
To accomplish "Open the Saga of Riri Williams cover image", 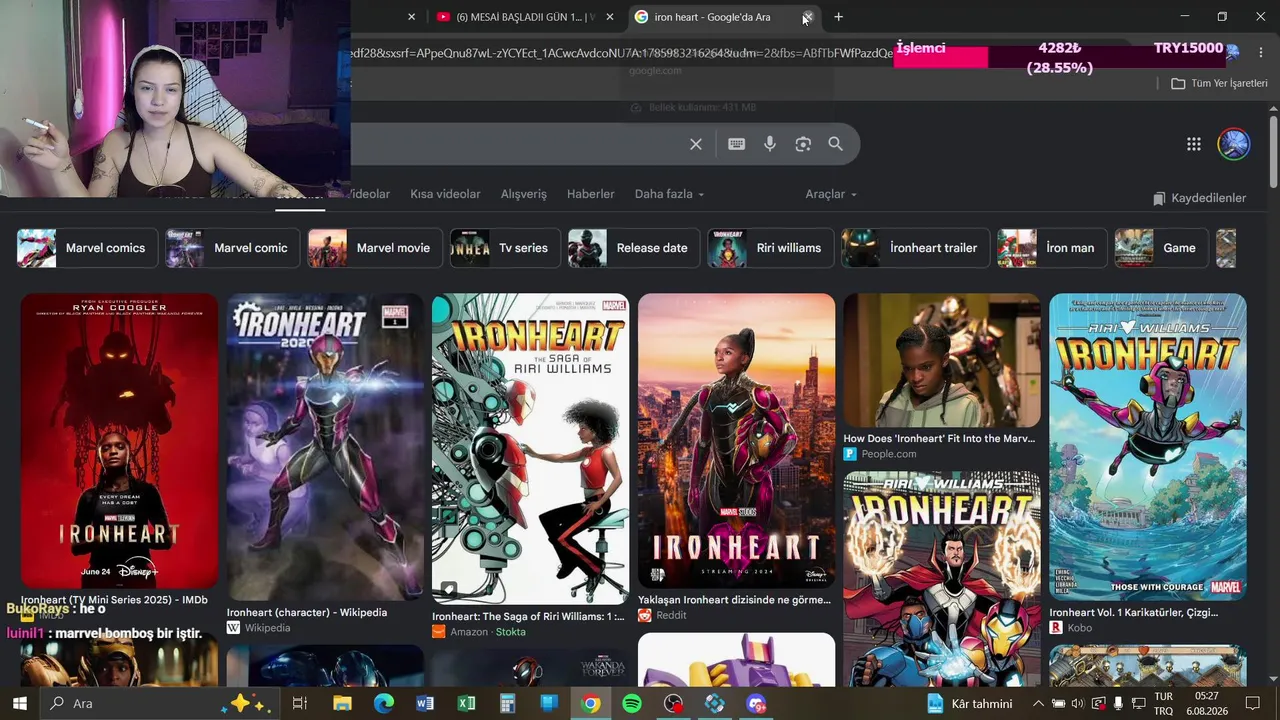I will click(530, 449).
